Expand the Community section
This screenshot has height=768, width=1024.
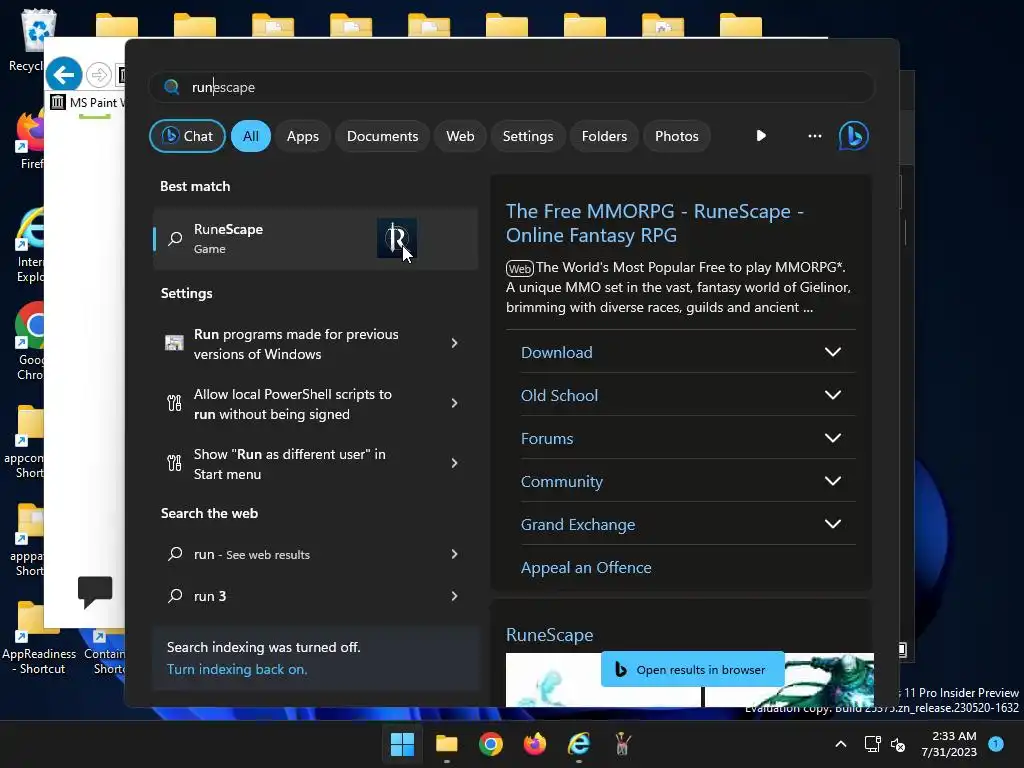(833, 481)
